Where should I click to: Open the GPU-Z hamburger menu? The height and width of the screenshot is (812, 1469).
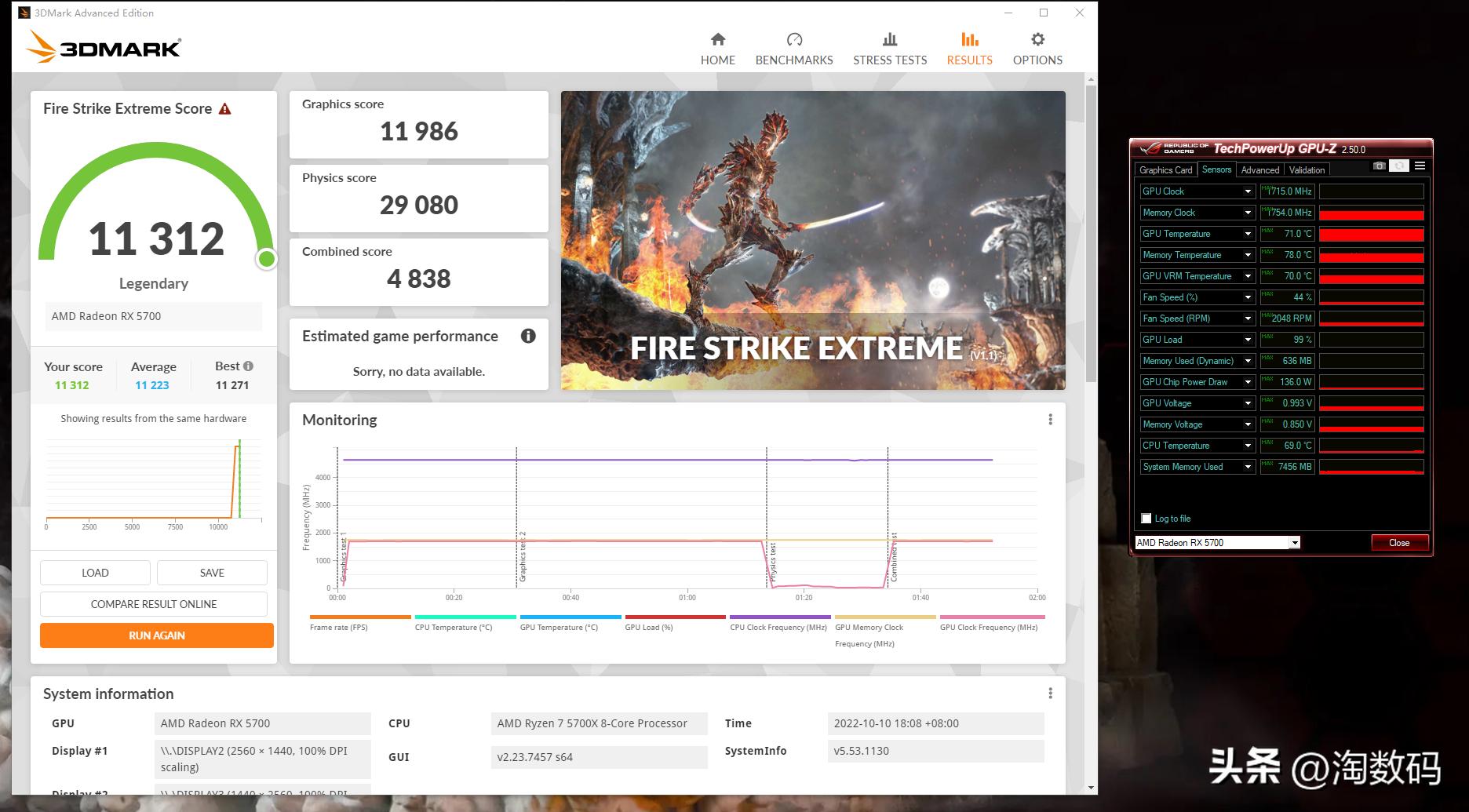tap(1420, 166)
